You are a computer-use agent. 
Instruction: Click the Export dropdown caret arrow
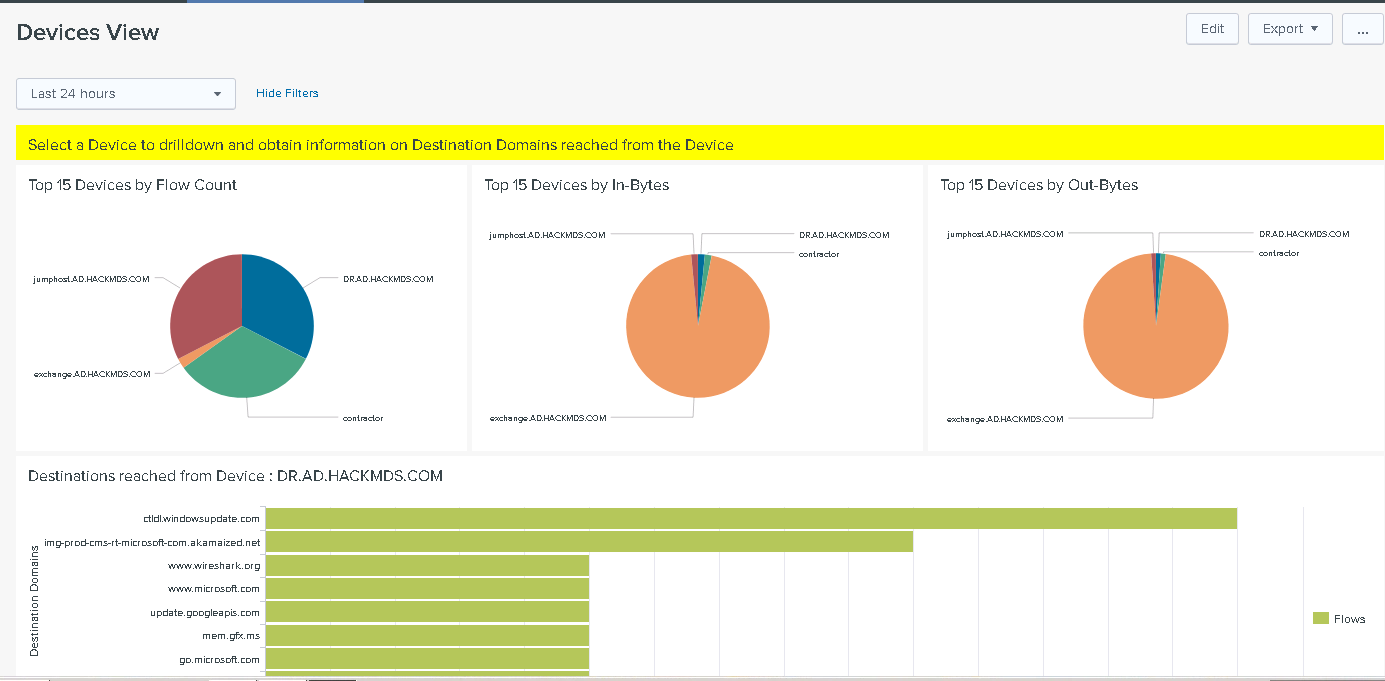[1313, 29]
